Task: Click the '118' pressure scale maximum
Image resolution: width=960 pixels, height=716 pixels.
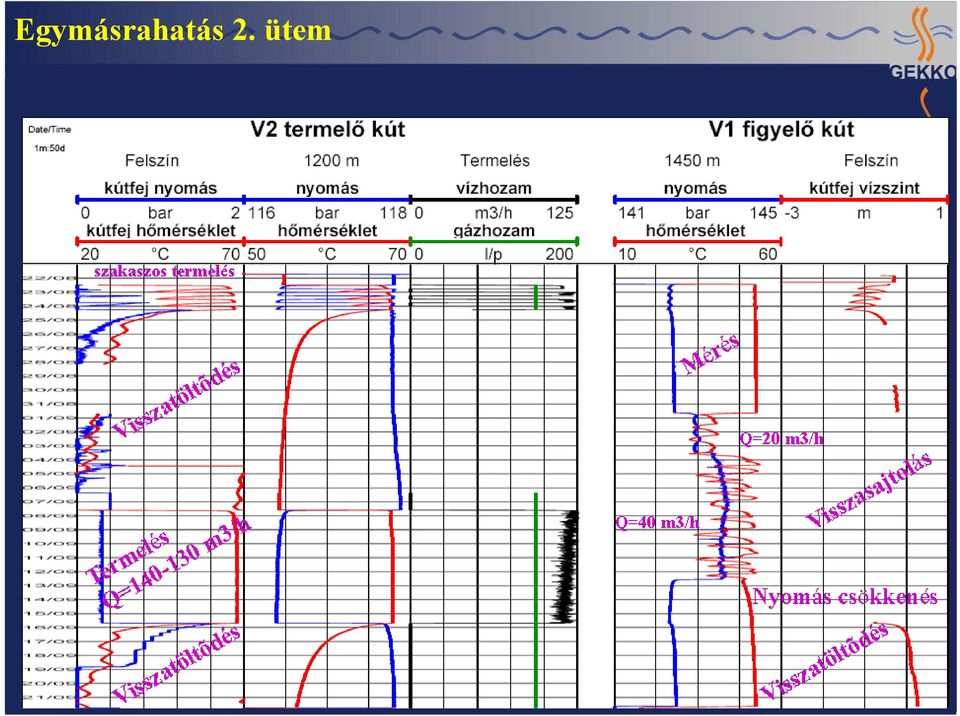Action: [x=393, y=213]
